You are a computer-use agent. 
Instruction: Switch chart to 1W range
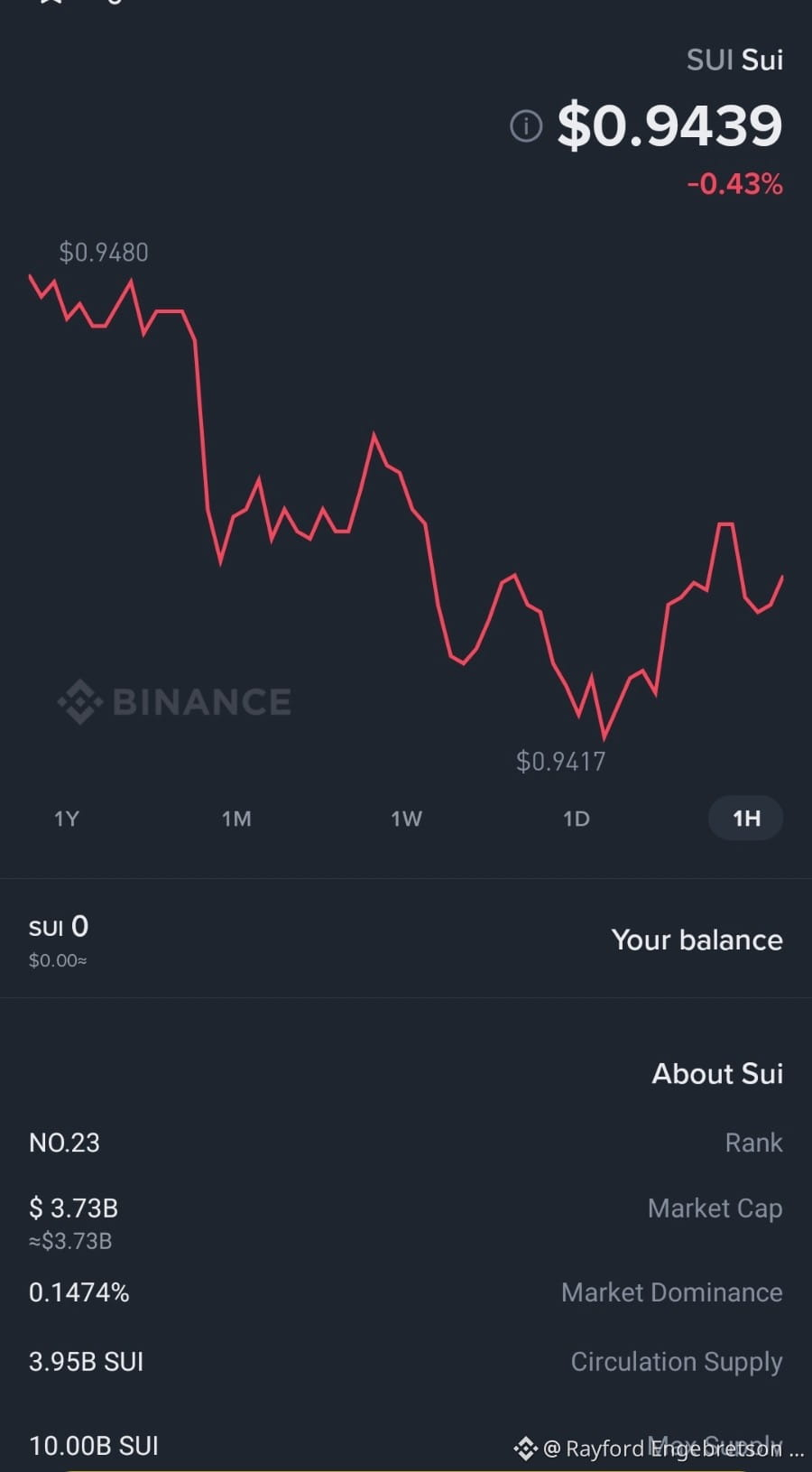click(x=406, y=819)
